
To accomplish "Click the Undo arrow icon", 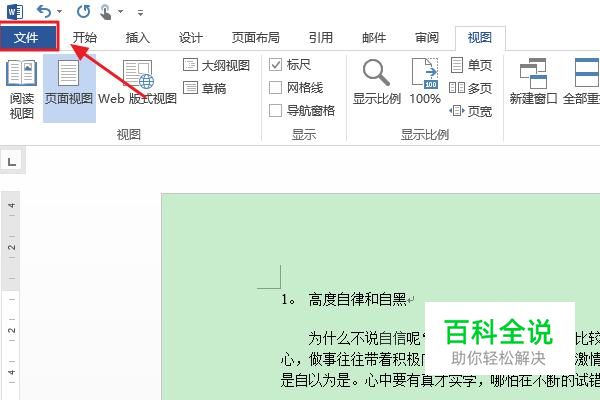I will coord(44,11).
